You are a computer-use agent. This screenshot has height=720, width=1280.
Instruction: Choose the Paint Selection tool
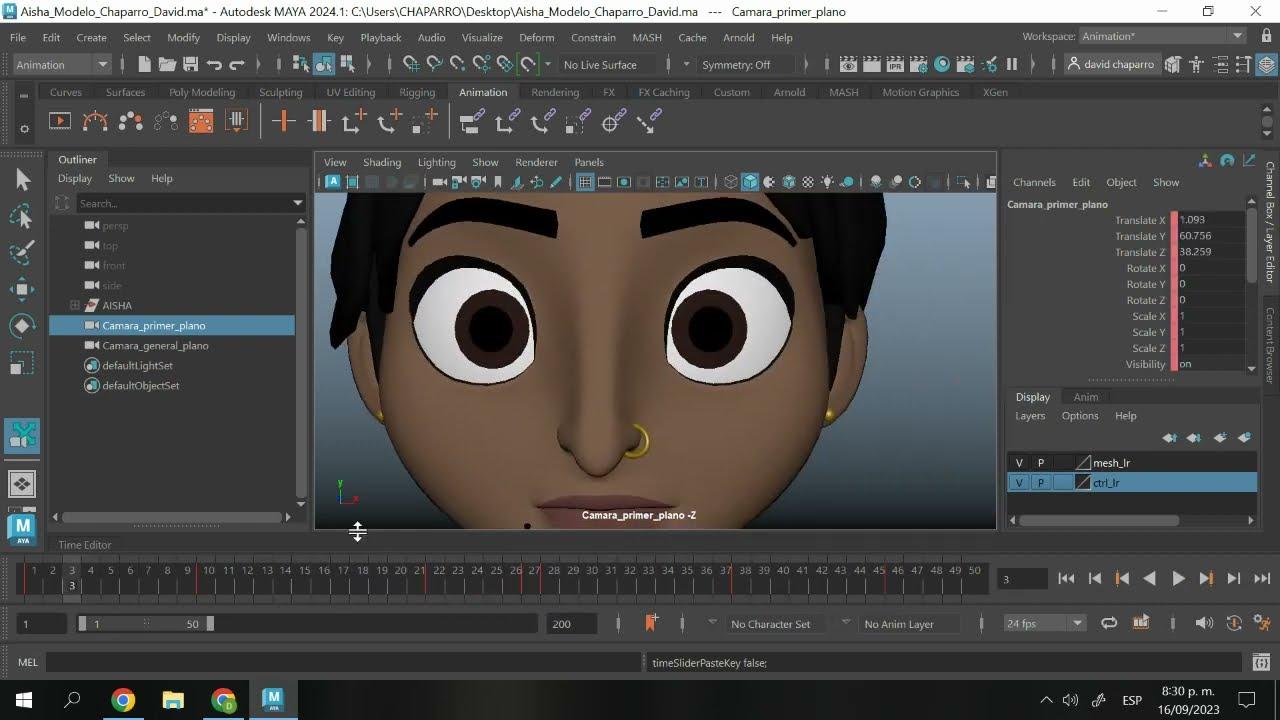pos(22,253)
